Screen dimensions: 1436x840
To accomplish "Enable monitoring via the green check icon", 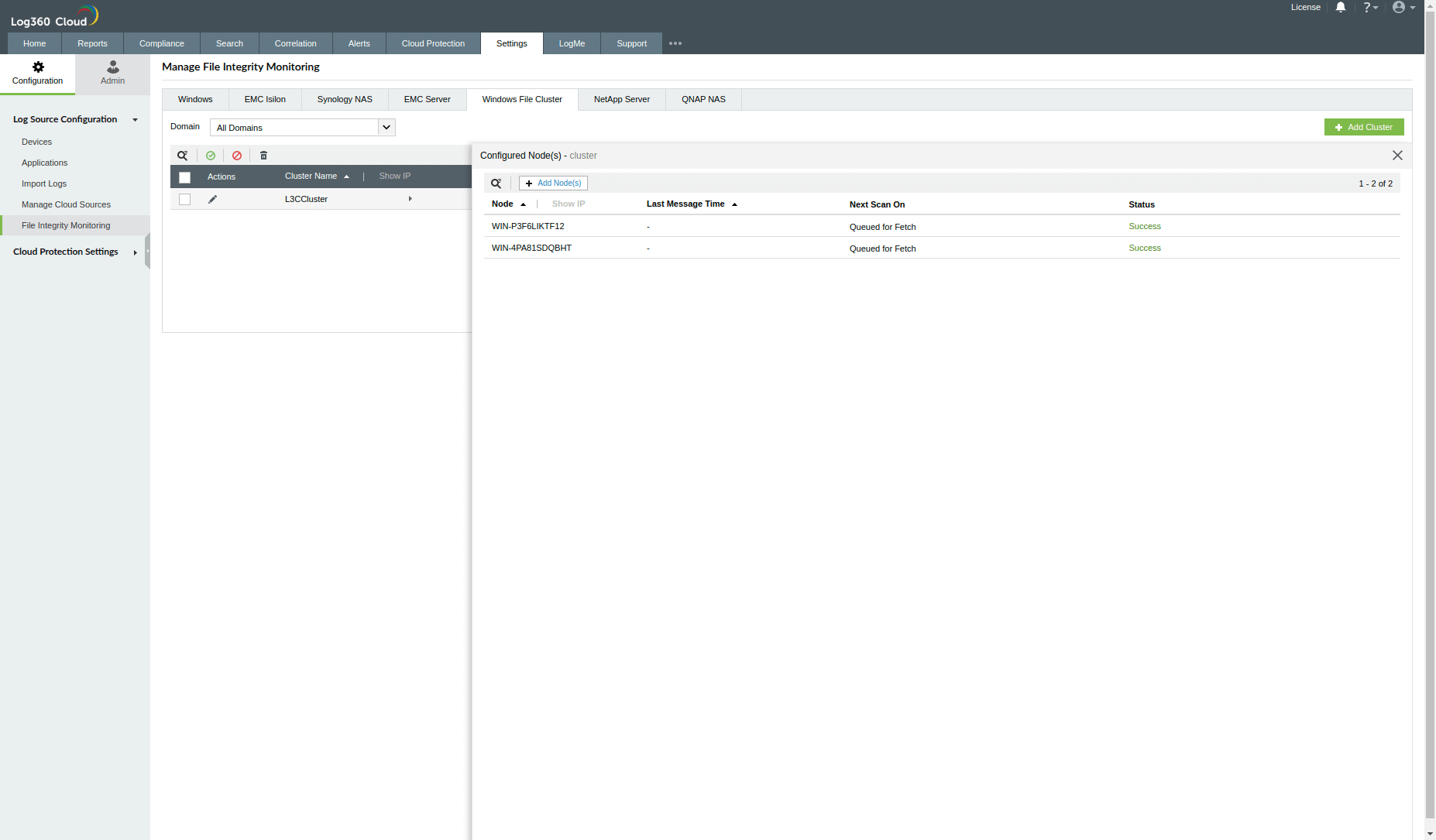I will pyautogui.click(x=211, y=156).
